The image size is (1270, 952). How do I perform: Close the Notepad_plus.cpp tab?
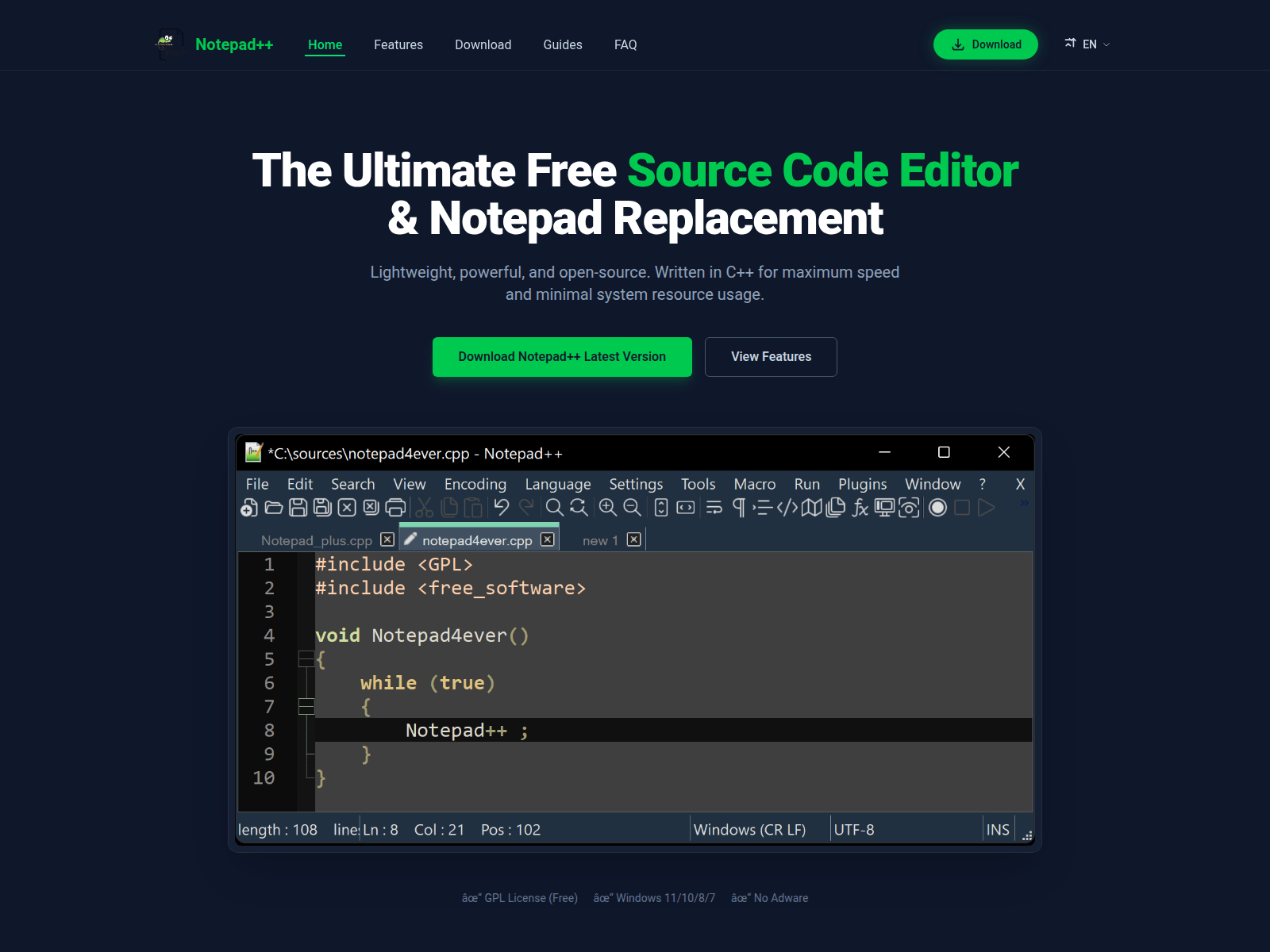point(387,539)
